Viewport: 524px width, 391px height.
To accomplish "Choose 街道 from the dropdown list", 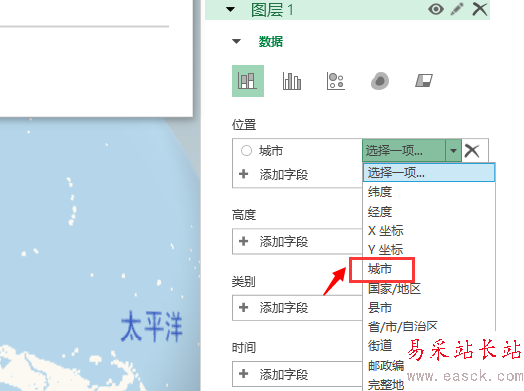I will click(x=380, y=346).
